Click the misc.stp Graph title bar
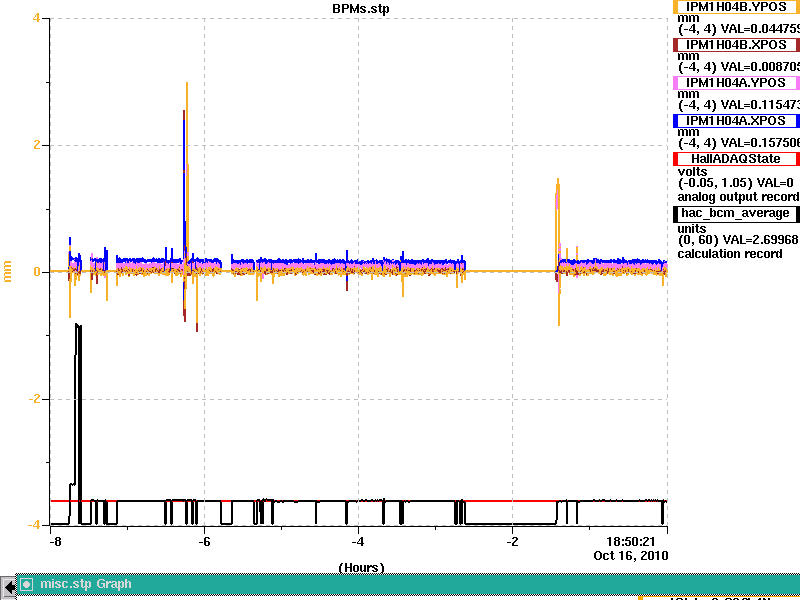 (x=408, y=584)
